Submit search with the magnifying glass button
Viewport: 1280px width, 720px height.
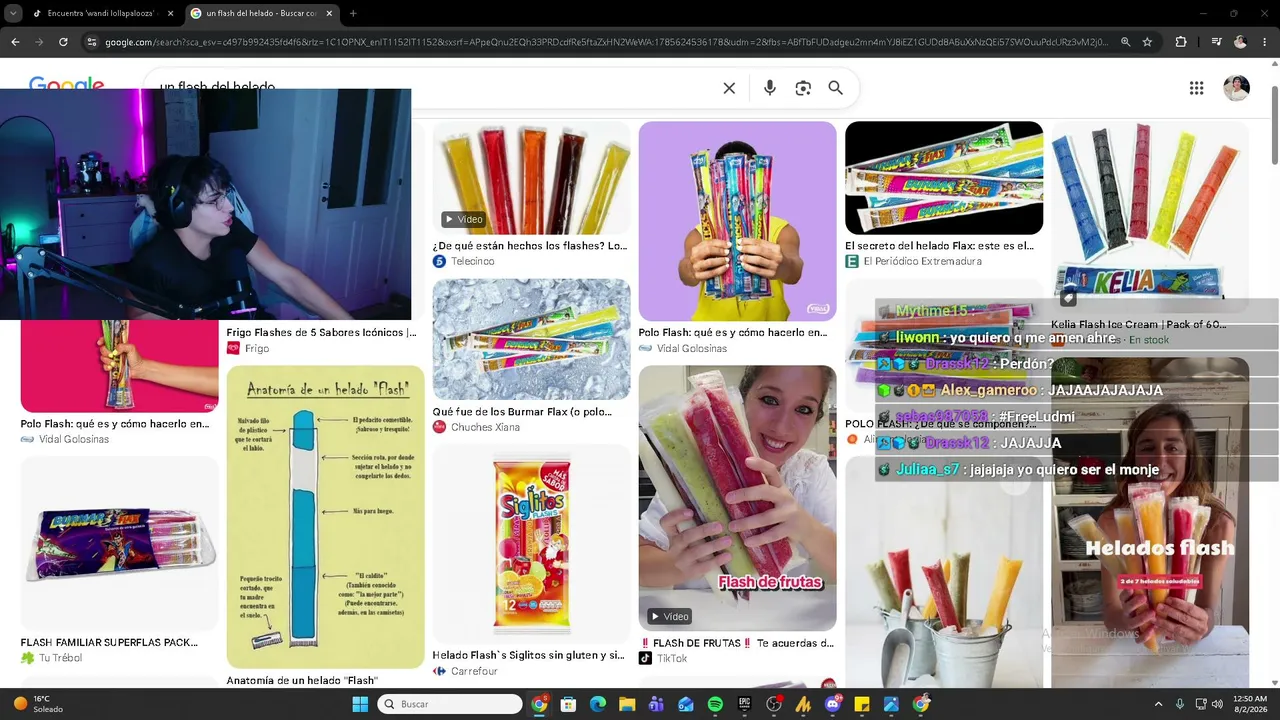pyautogui.click(x=836, y=88)
